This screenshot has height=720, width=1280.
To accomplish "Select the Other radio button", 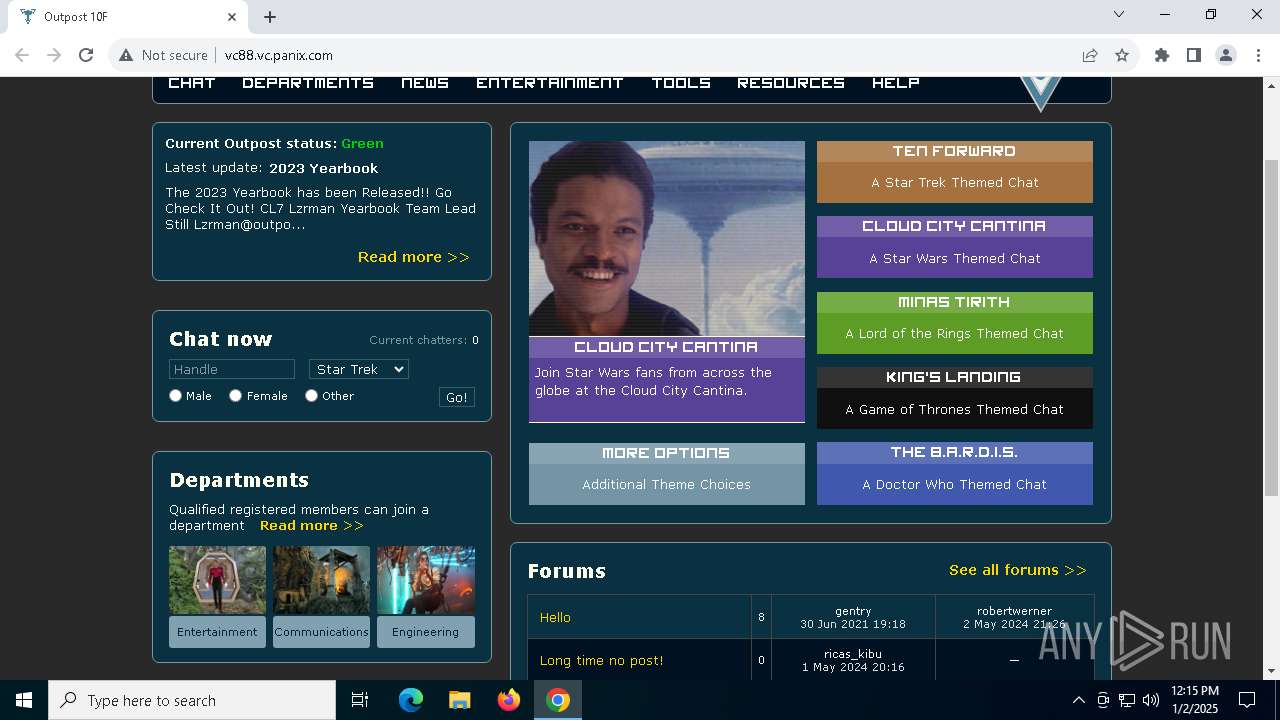I will (312, 396).
